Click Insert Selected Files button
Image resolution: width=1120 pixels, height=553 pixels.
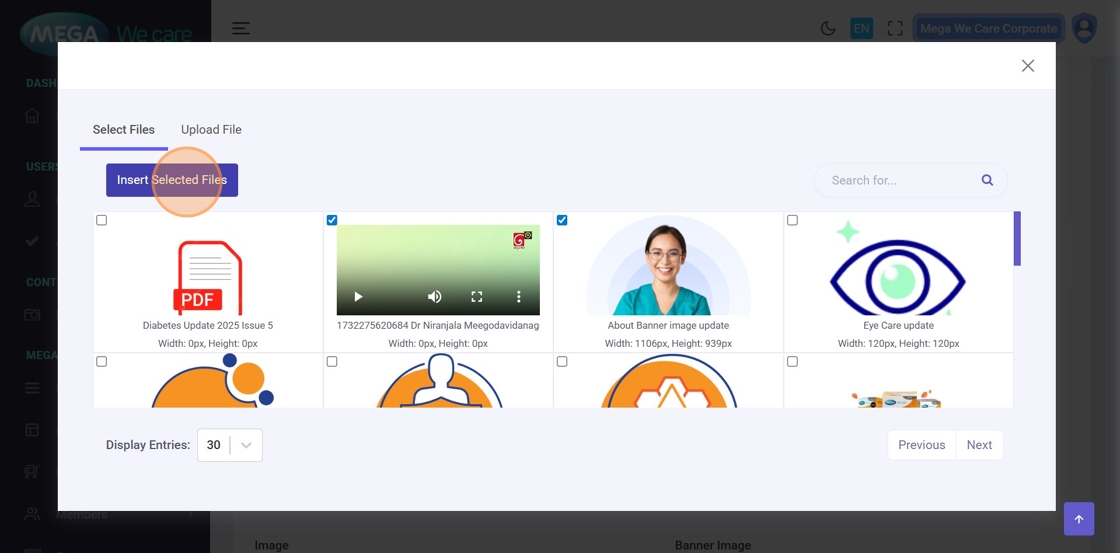172,180
